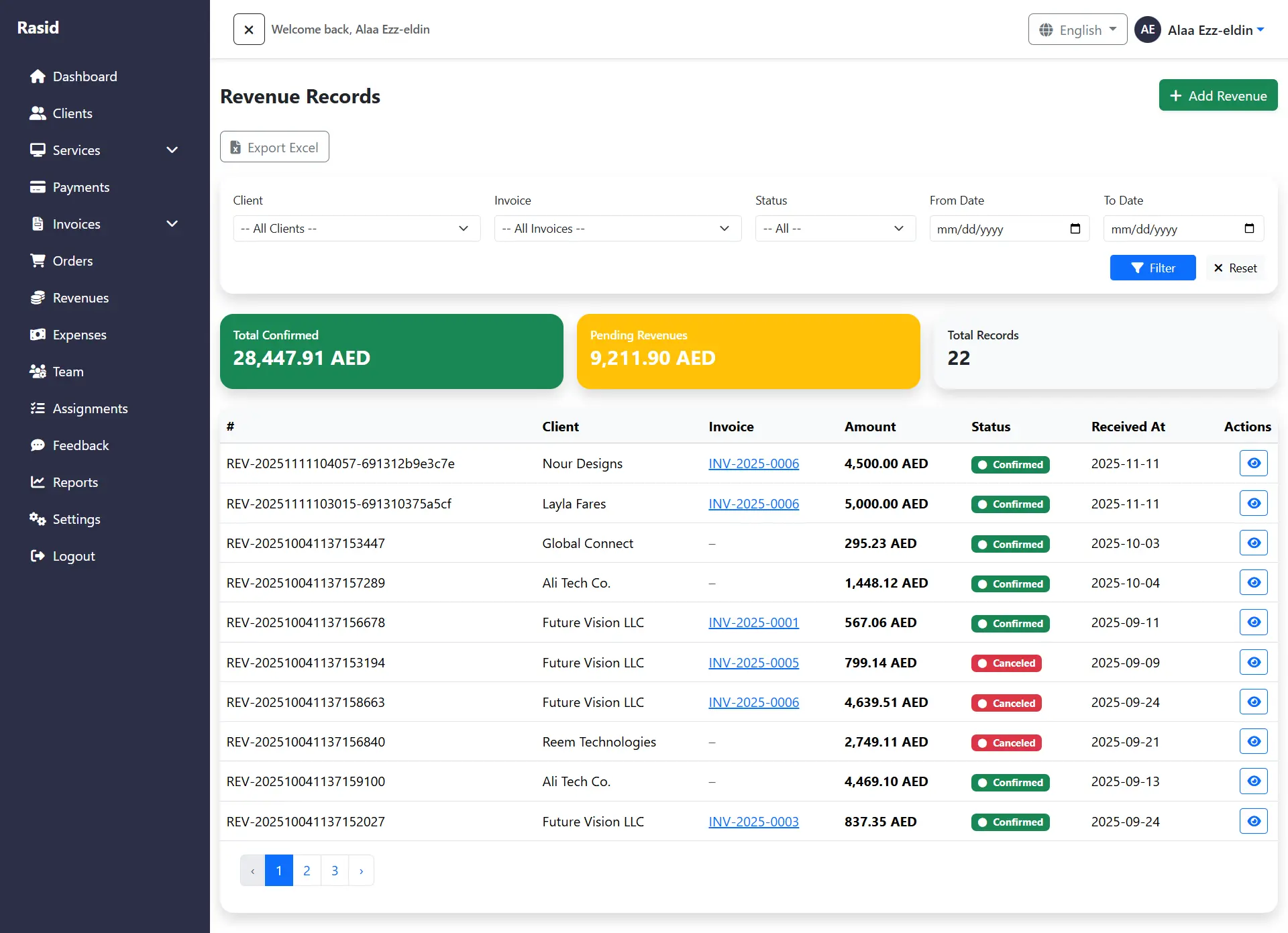
Task: Open the All Clients dropdown
Action: [x=356, y=229]
